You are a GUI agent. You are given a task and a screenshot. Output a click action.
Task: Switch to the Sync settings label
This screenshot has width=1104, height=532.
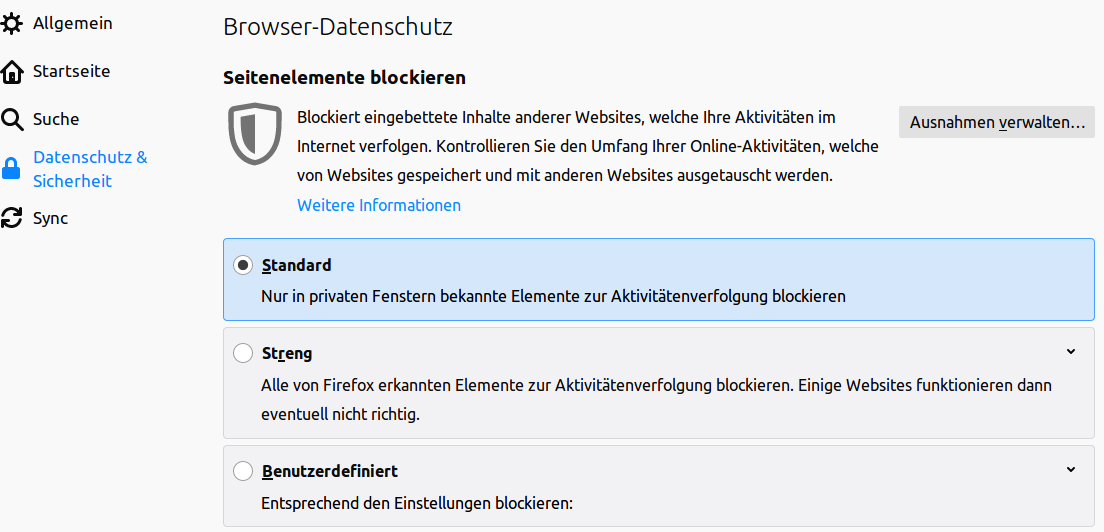click(x=50, y=218)
